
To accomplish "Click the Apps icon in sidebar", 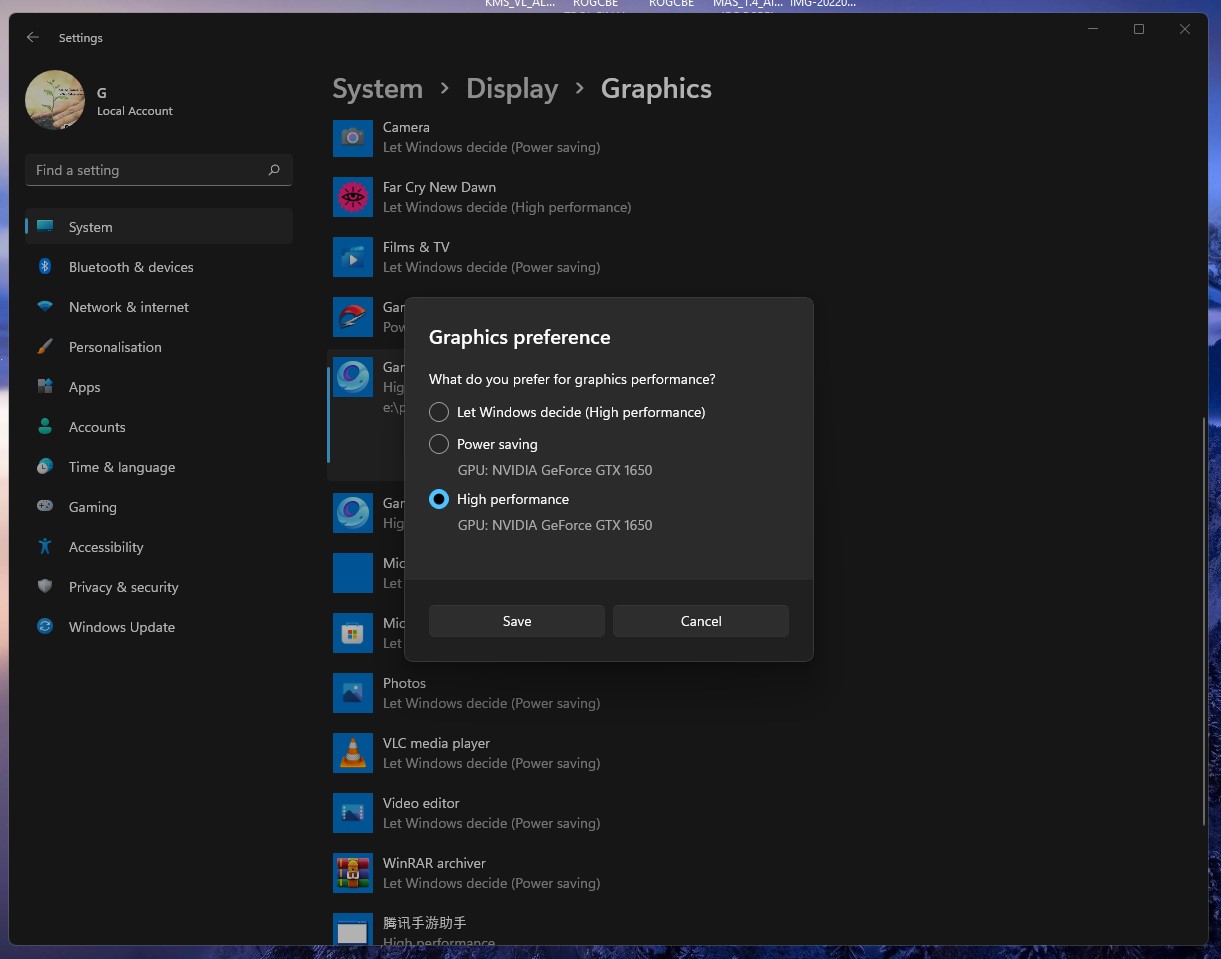I will pyautogui.click(x=45, y=386).
